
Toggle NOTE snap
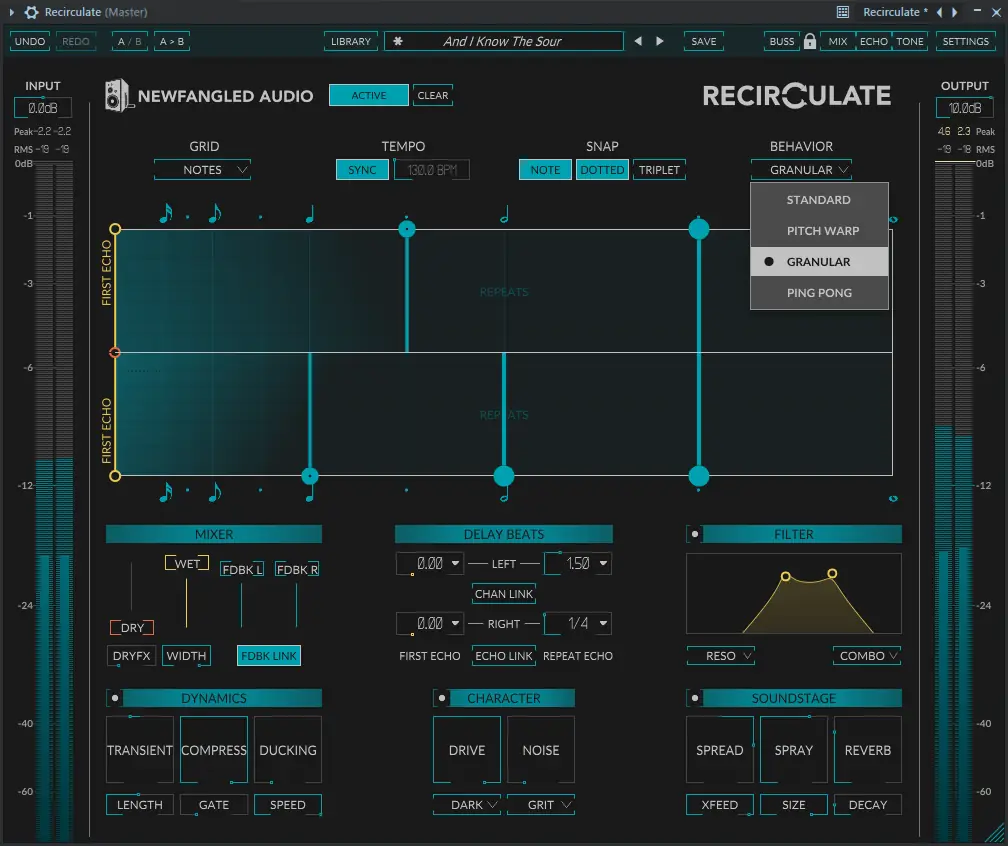(x=545, y=170)
